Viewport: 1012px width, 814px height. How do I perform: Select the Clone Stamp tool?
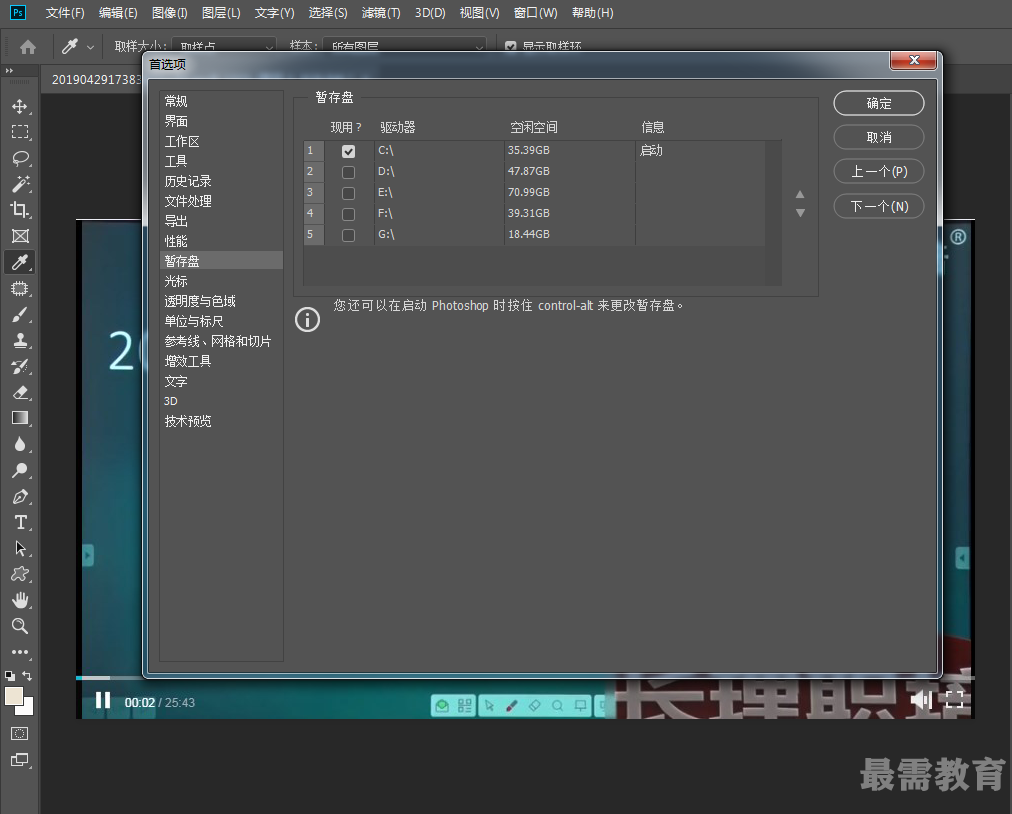click(x=20, y=340)
